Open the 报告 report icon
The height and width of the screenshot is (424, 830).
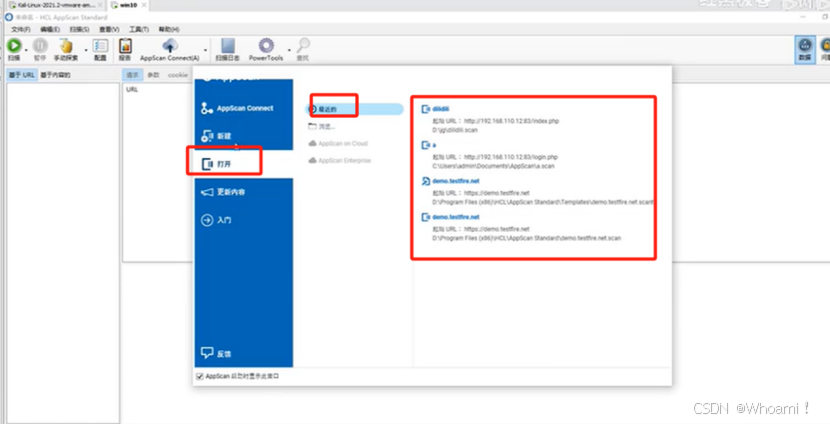[125, 47]
